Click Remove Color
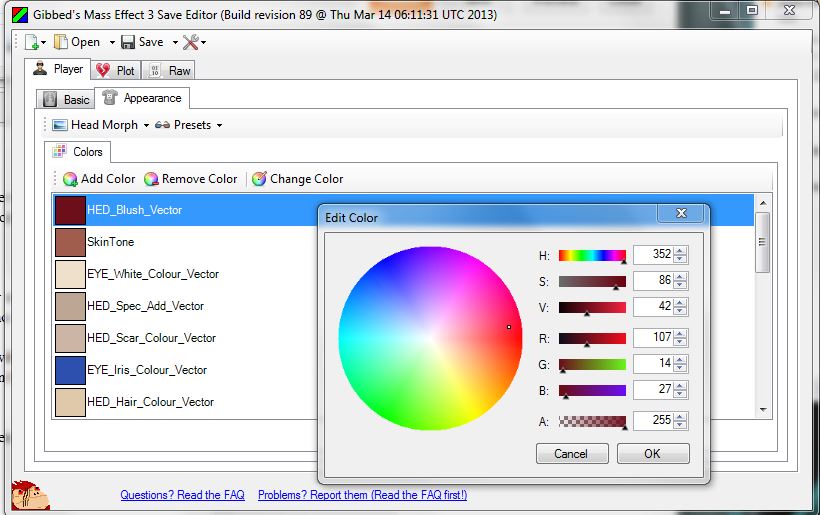Screen dimensions: 820x515 pos(191,179)
